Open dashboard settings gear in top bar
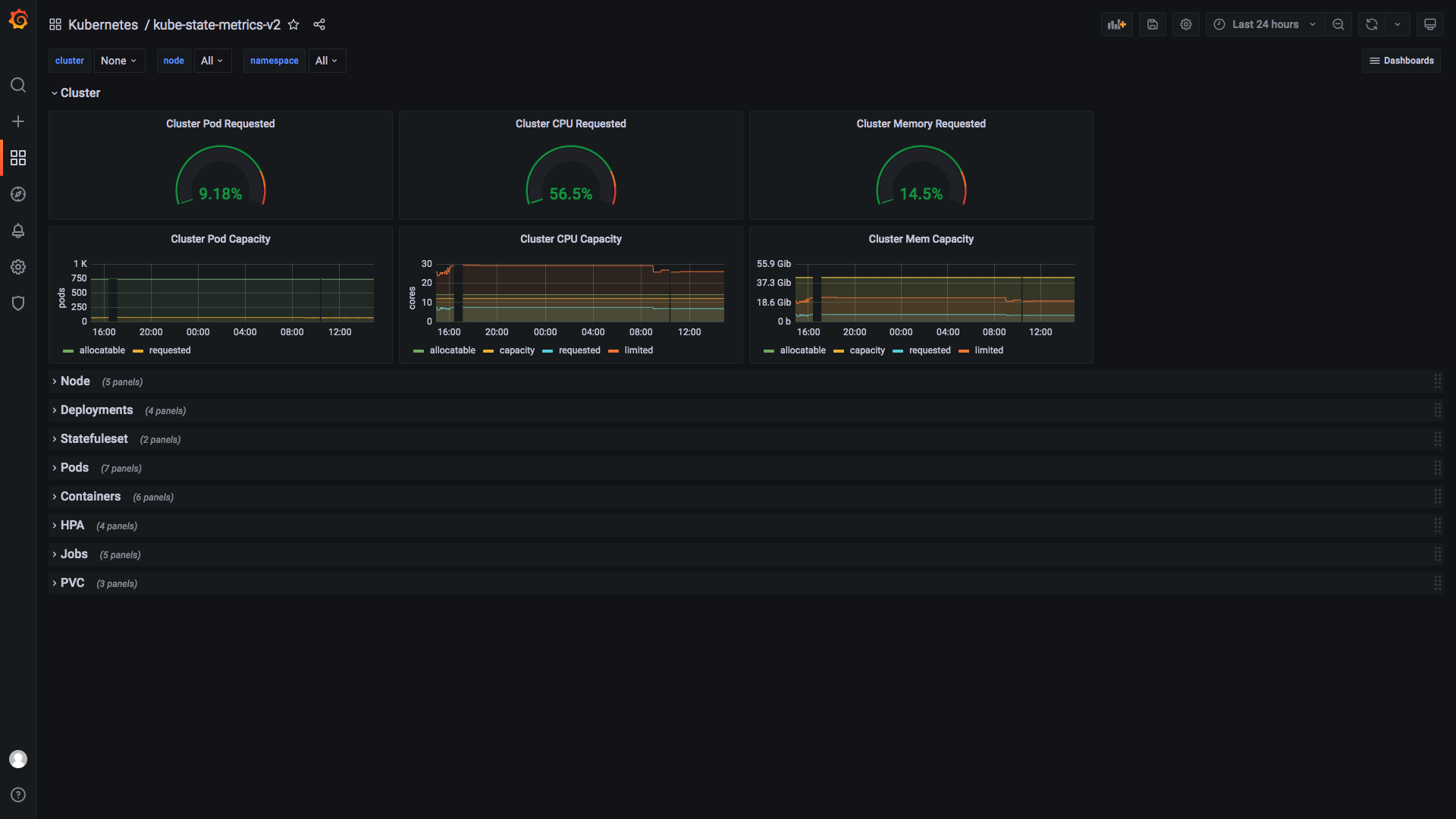 point(1186,24)
